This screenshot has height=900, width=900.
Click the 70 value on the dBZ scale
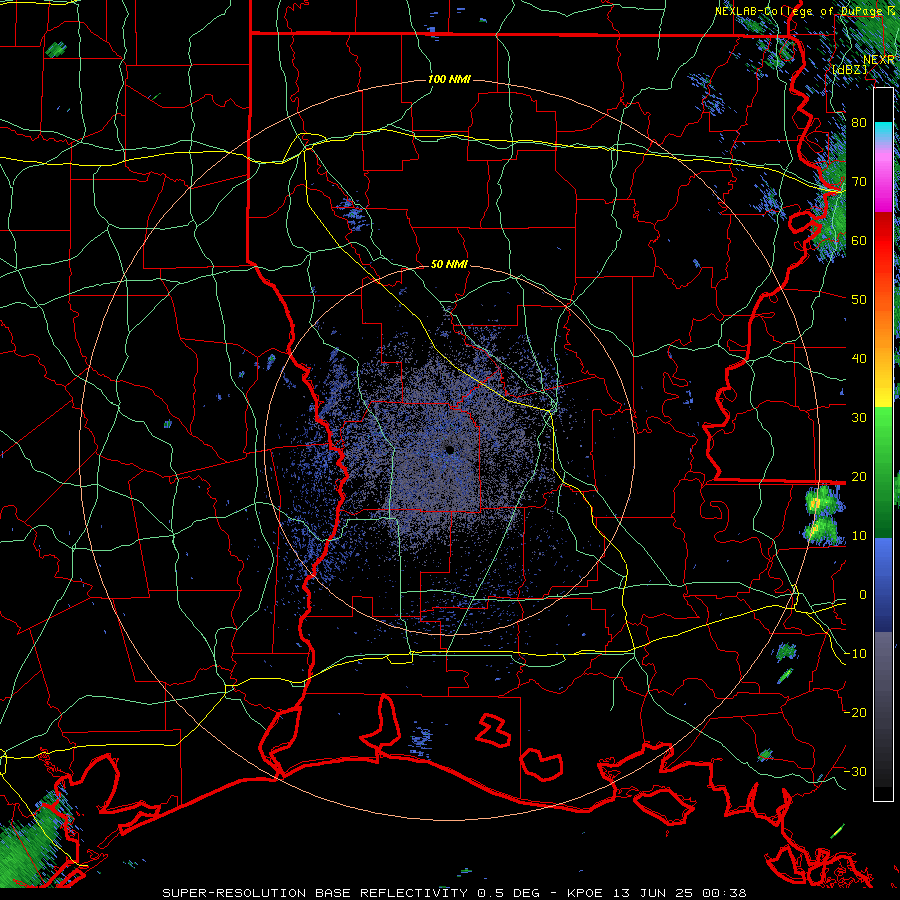[859, 181]
